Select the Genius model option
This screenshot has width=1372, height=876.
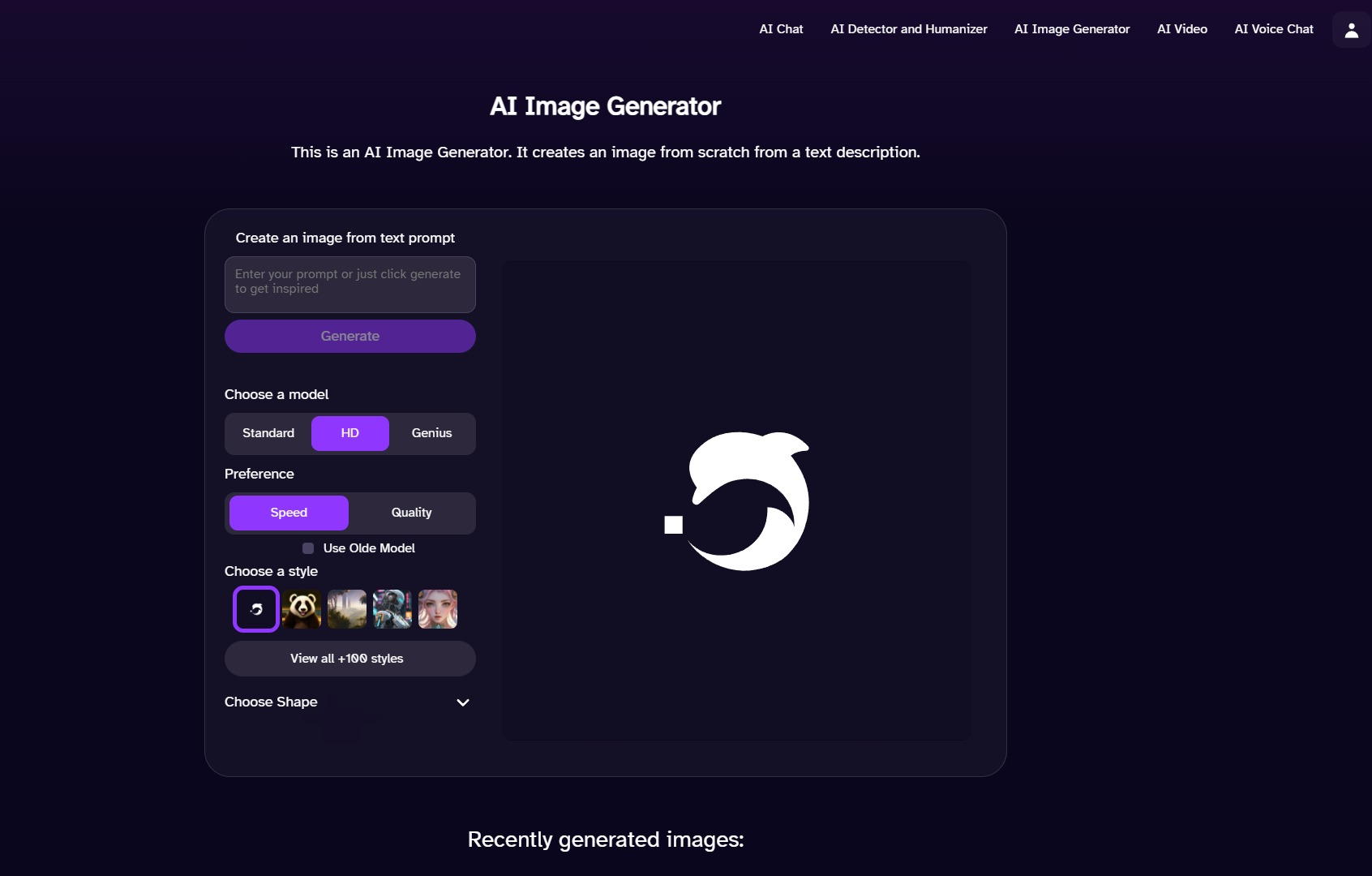[x=431, y=433]
